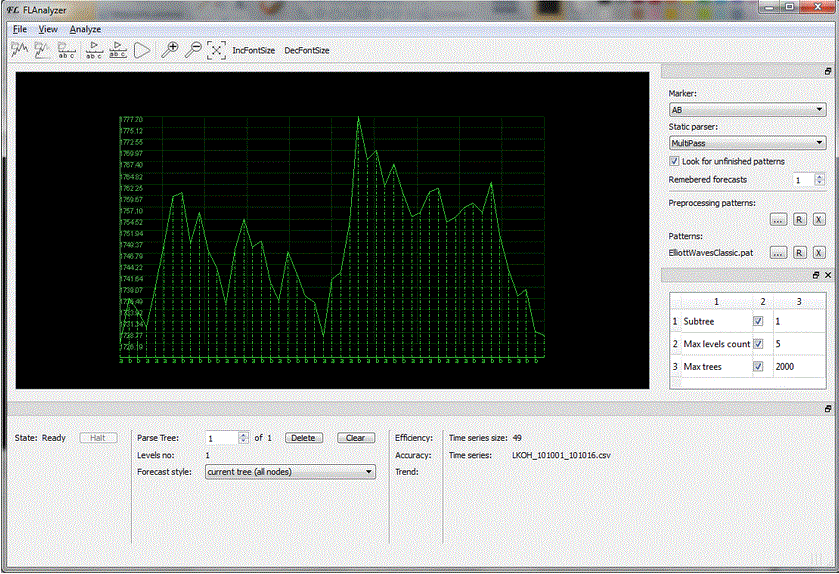Click the open patterns 'ab c' file icon

[x=66, y=50]
